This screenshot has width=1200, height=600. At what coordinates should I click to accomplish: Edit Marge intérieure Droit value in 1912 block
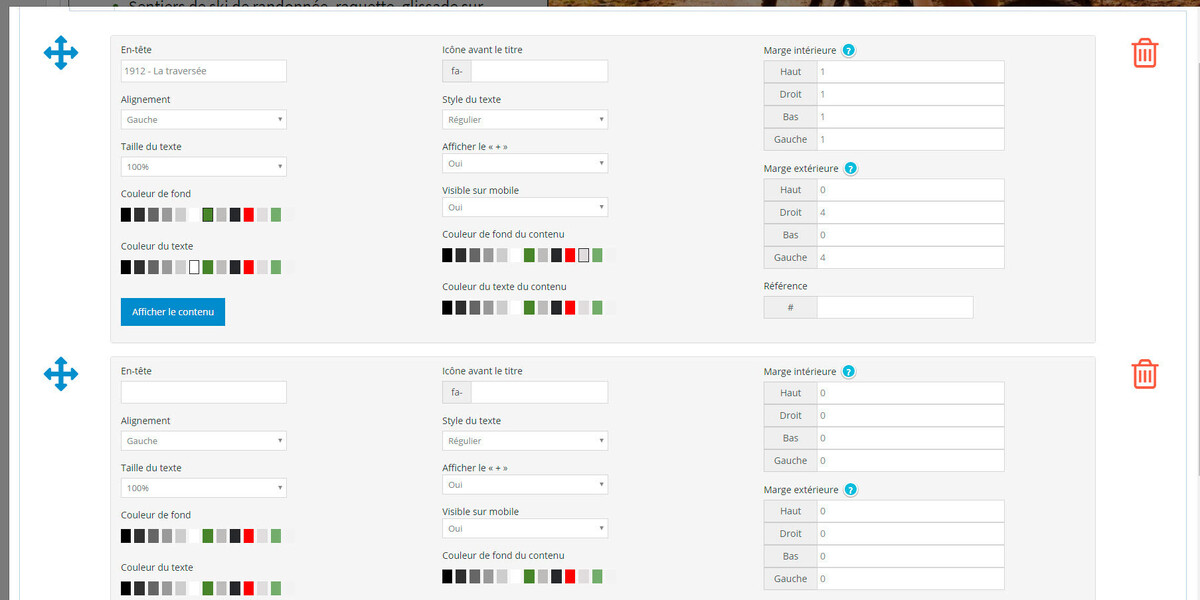(x=910, y=94)
